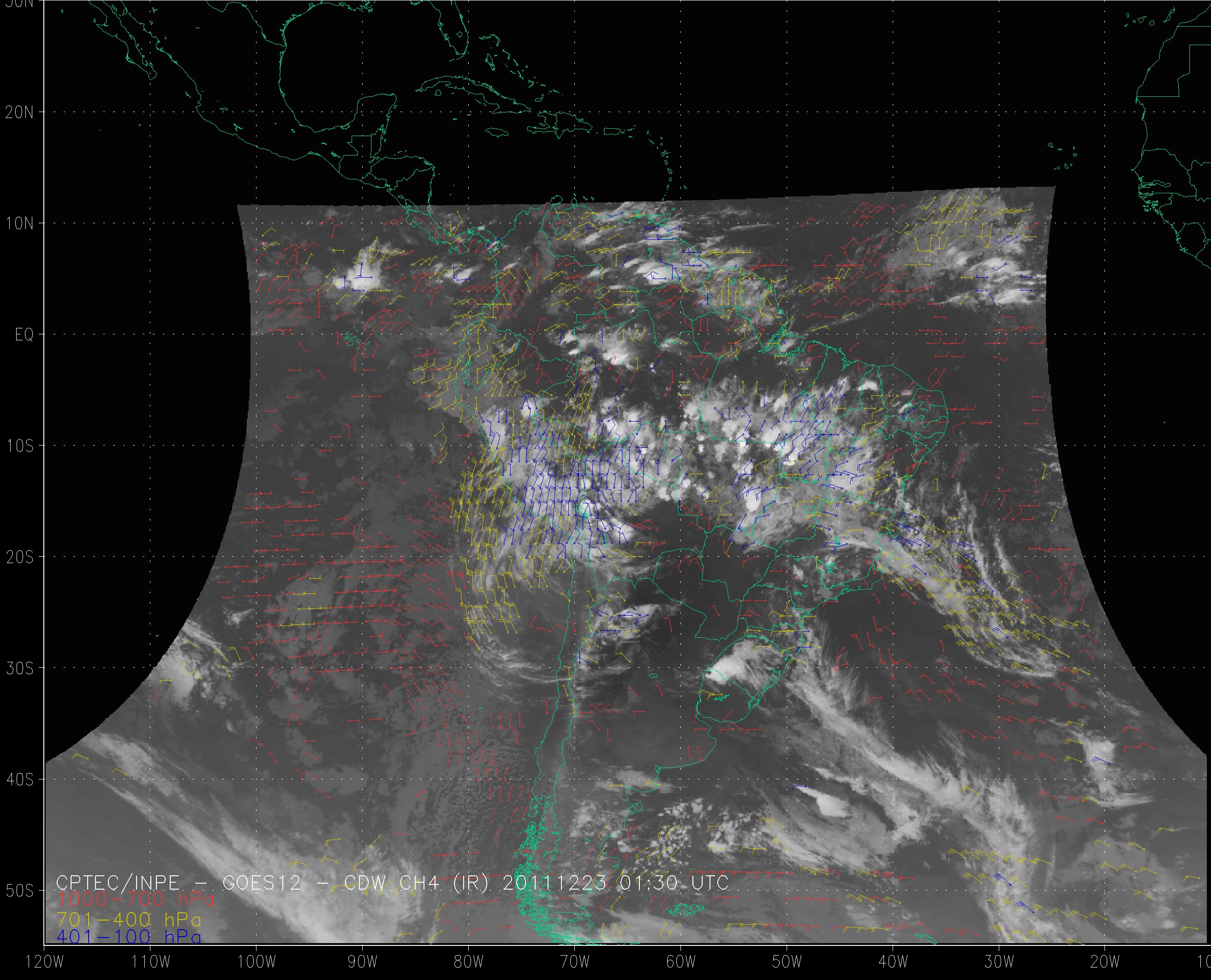Click the 20N latitude axis label
The height and width of the screenshot is (980, 1211).
coord(19,113)
